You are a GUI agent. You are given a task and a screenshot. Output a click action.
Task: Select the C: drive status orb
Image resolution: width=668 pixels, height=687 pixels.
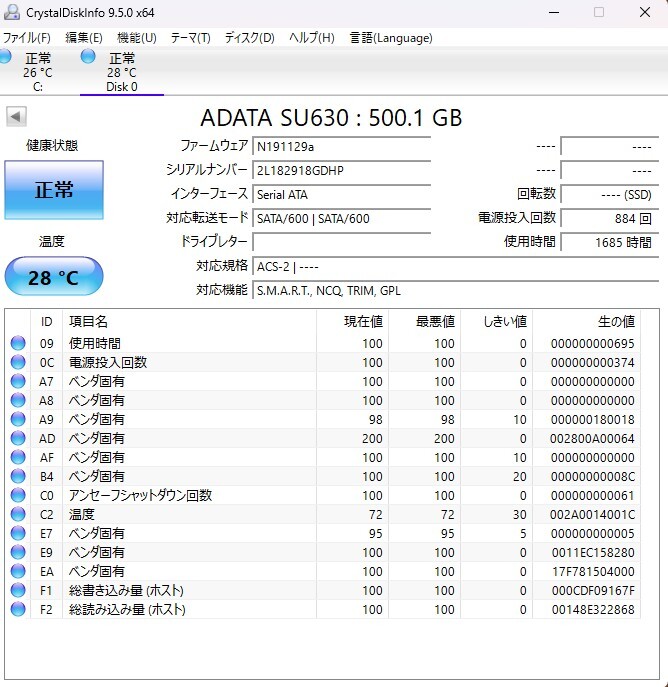tap(5, 57)
